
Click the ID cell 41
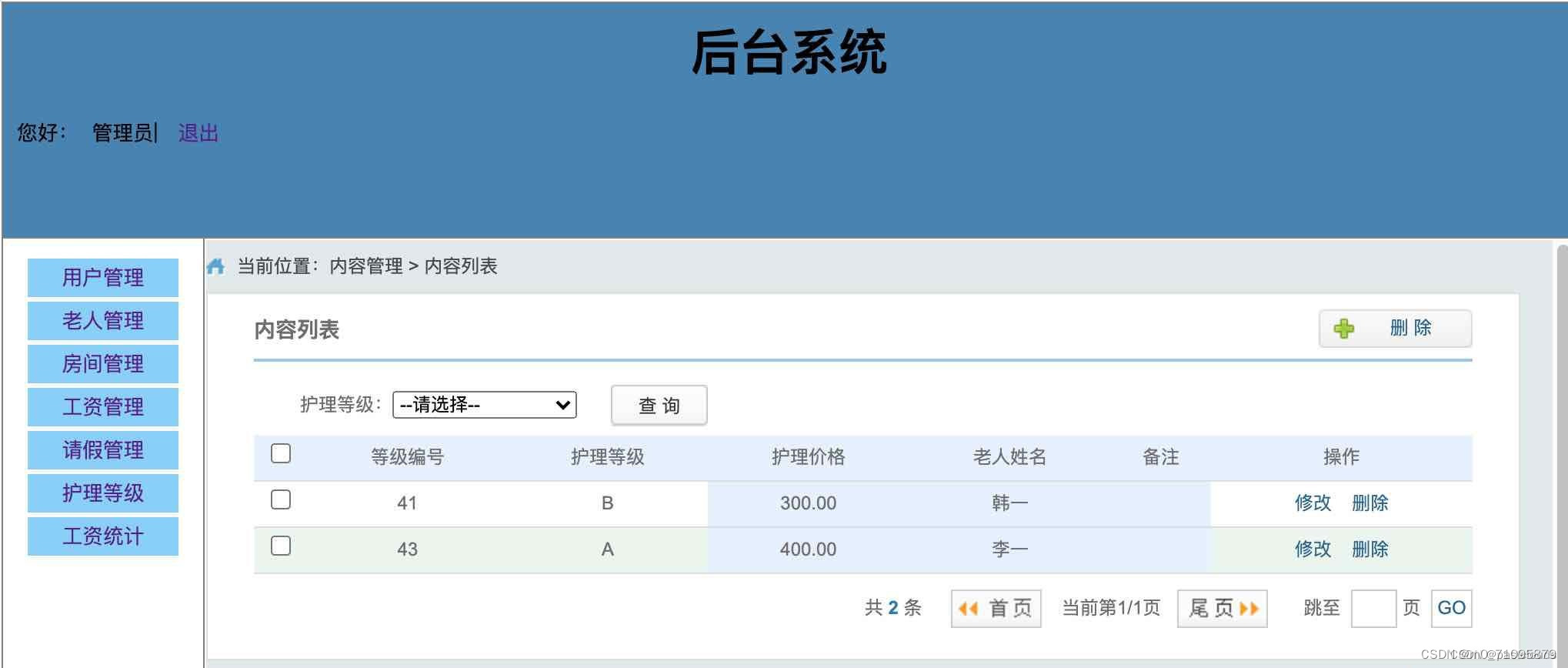pos(407,503)
